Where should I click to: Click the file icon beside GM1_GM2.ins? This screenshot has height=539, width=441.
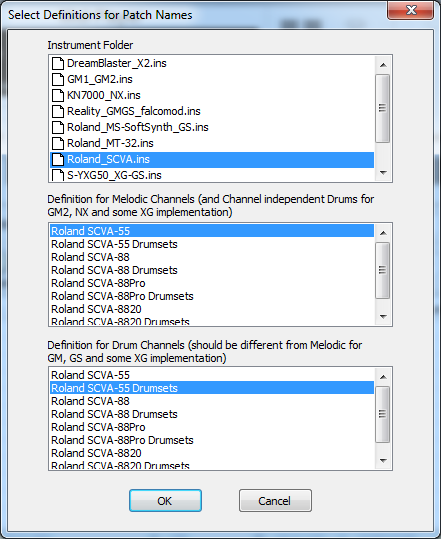coord(58,79)
